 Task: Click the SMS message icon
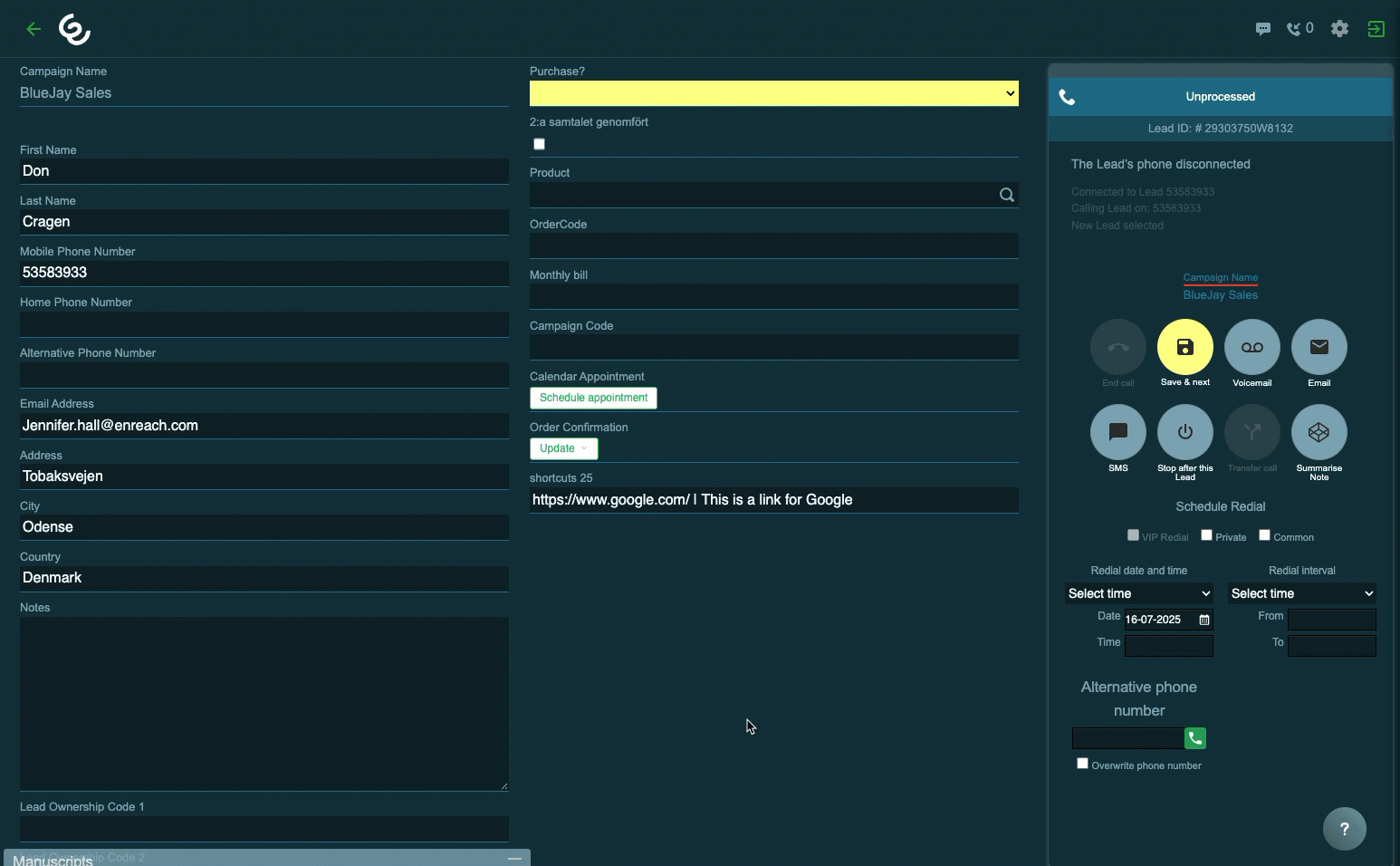pos(1117,433)
